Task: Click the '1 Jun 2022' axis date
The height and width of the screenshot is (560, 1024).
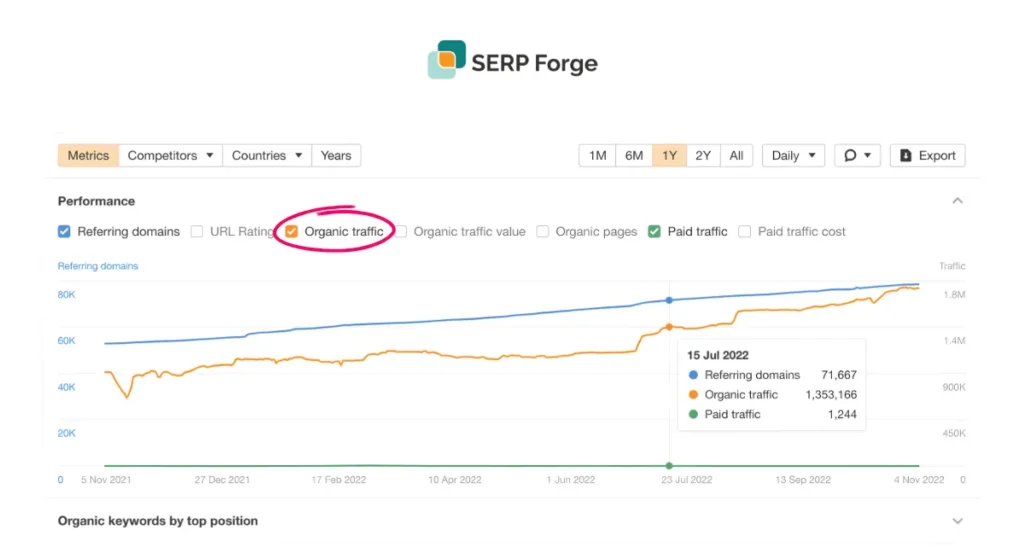Action: (x=571, y=480)
